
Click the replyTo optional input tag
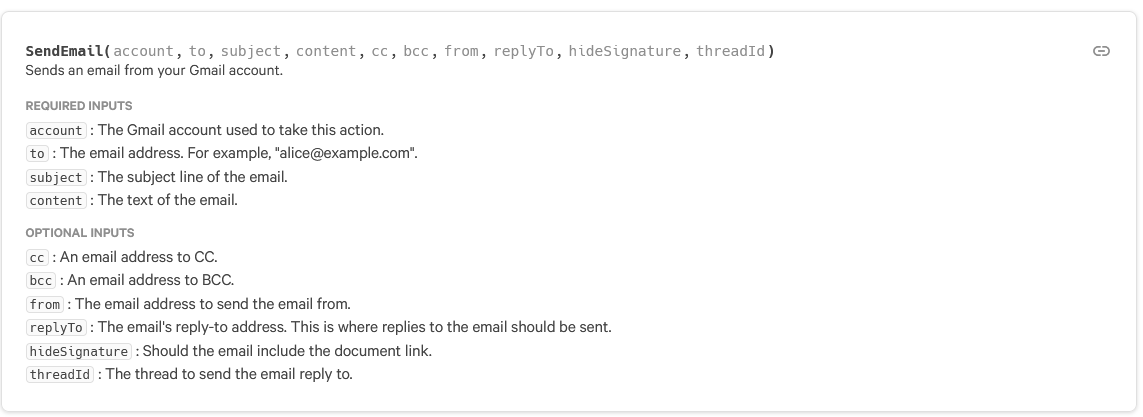pyautogui.click(x=56, y=327)
